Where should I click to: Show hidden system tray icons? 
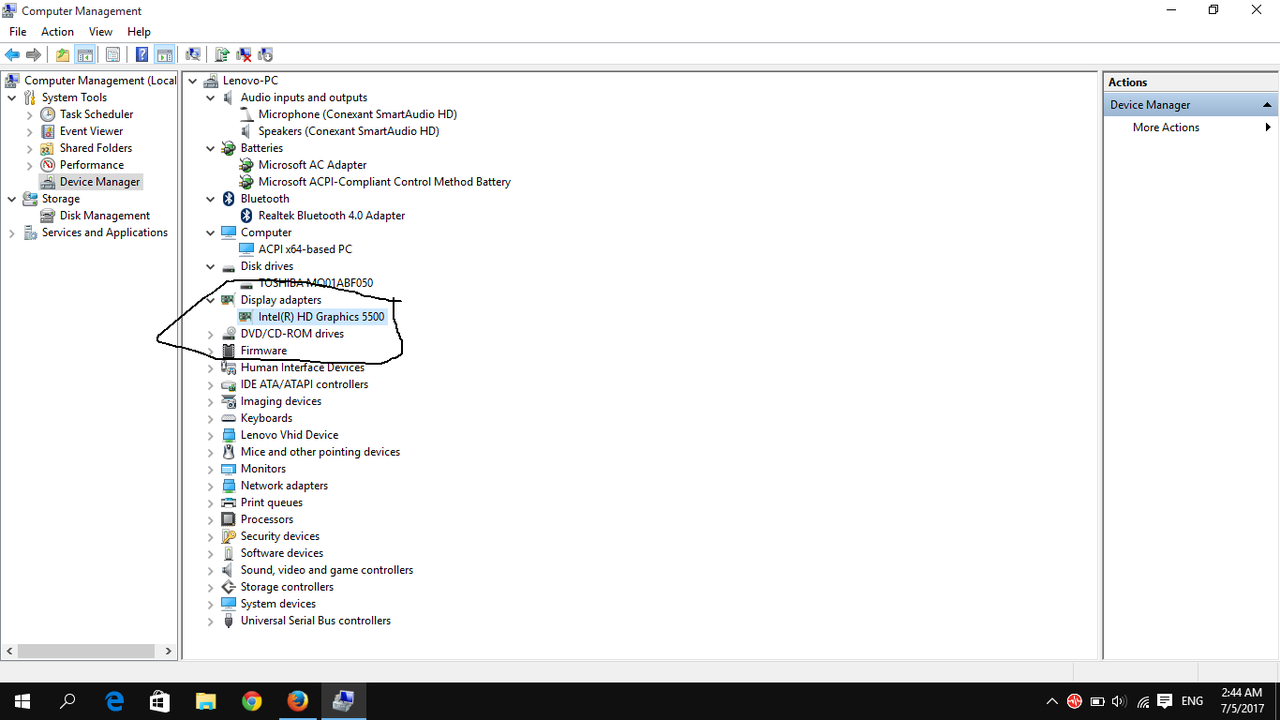coord(1052,702)
